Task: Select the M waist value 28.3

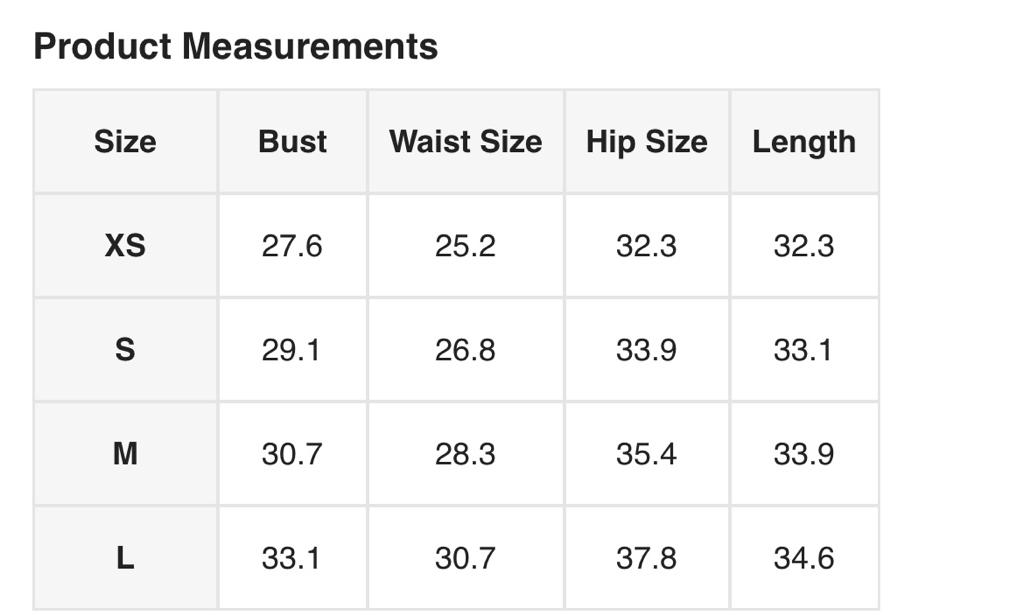Action: click(465, 454)
